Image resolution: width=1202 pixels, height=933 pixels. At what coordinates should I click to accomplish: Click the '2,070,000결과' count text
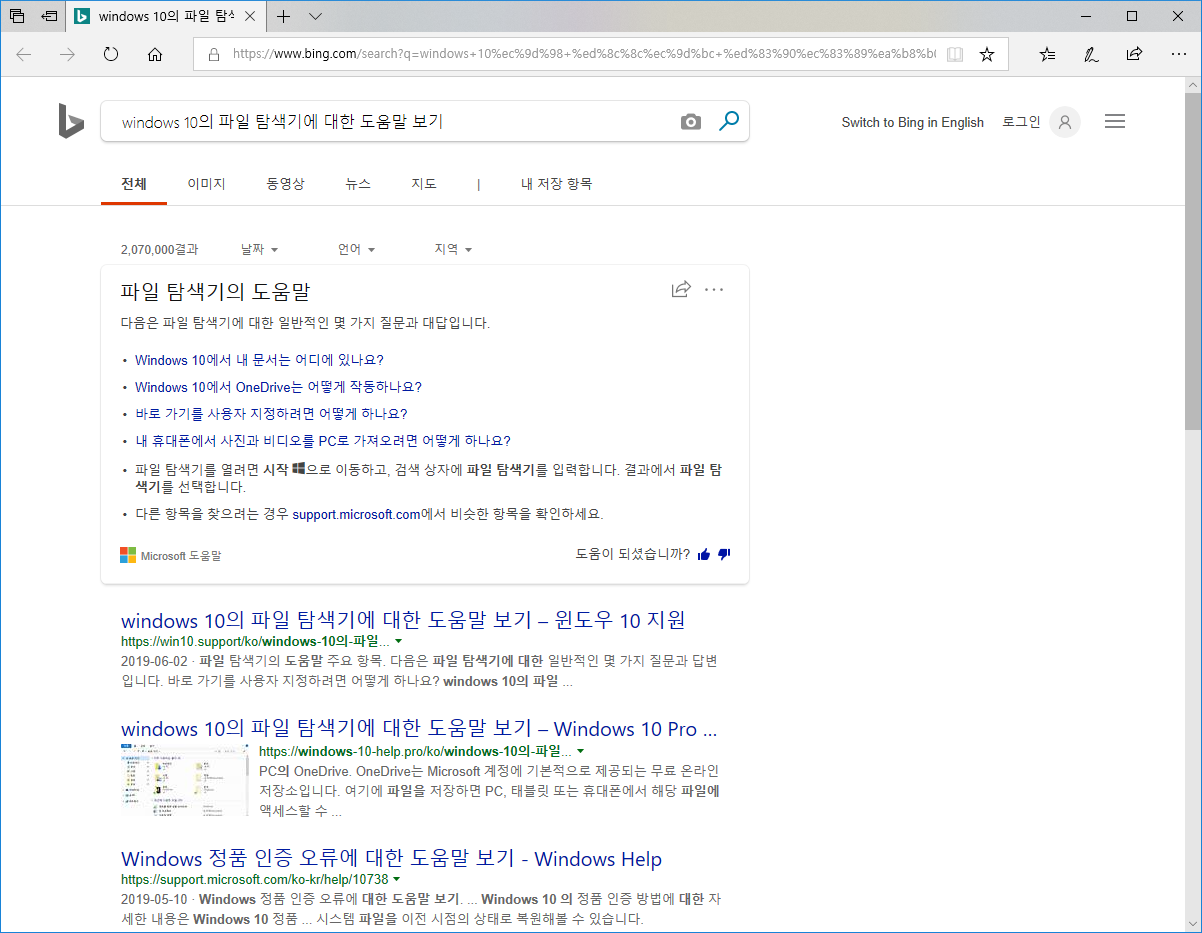159,249
